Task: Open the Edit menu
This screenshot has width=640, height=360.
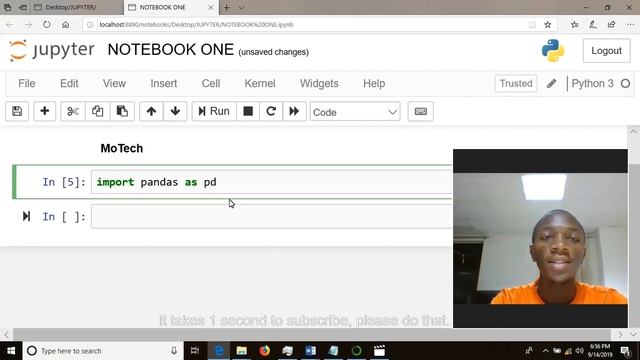Action: point(69,84)
